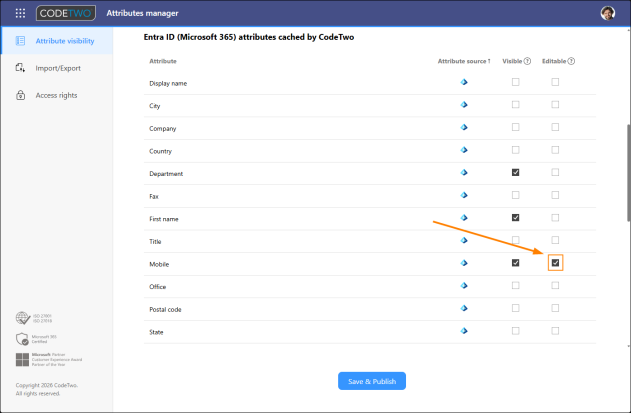631x413 pixels.
Task: Enable Editable for Fax
Action: click(x=555, y=195)
